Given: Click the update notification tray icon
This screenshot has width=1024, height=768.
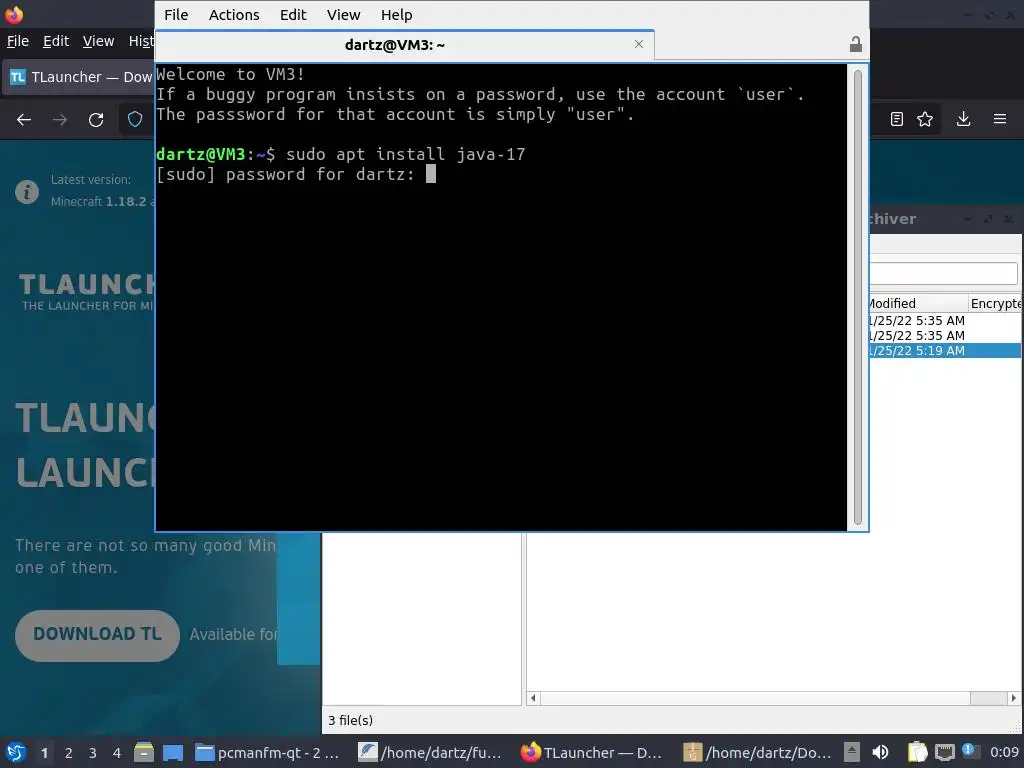Looking at the screenshot, I should [969, 751].
